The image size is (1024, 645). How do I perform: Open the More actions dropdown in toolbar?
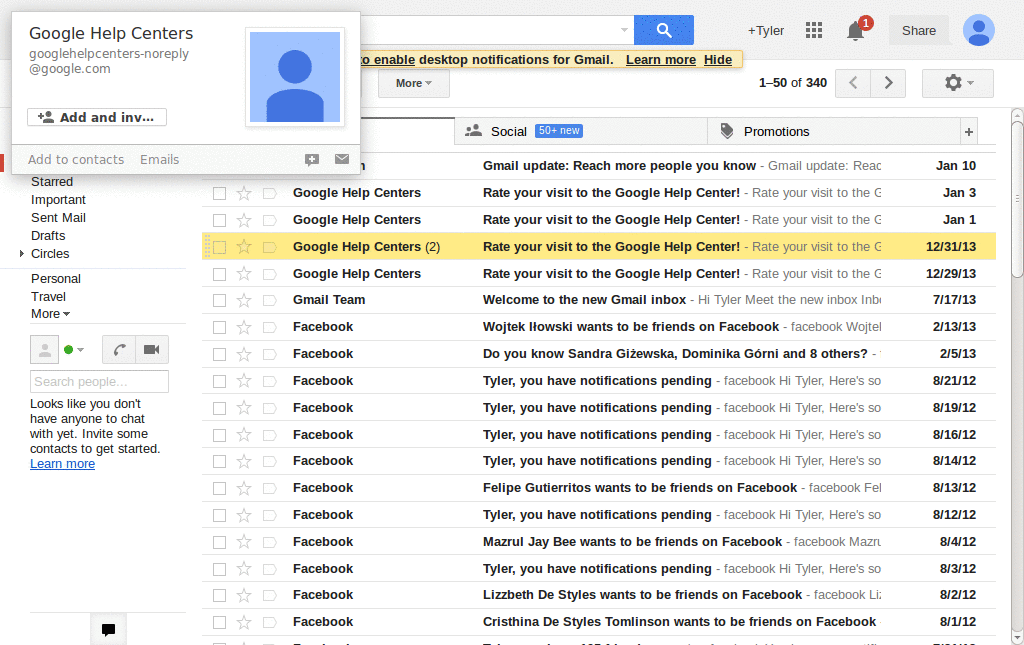point(414,83)
